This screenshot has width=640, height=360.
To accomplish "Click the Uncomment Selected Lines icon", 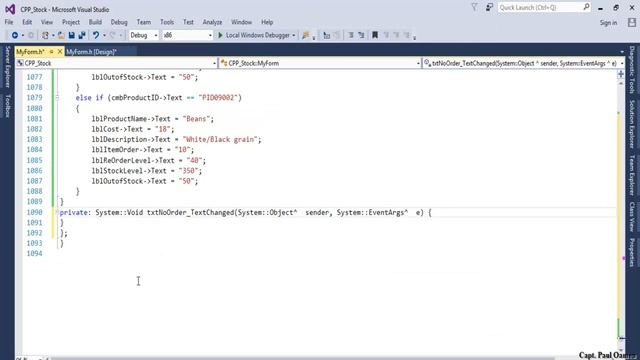I will 361,36.
